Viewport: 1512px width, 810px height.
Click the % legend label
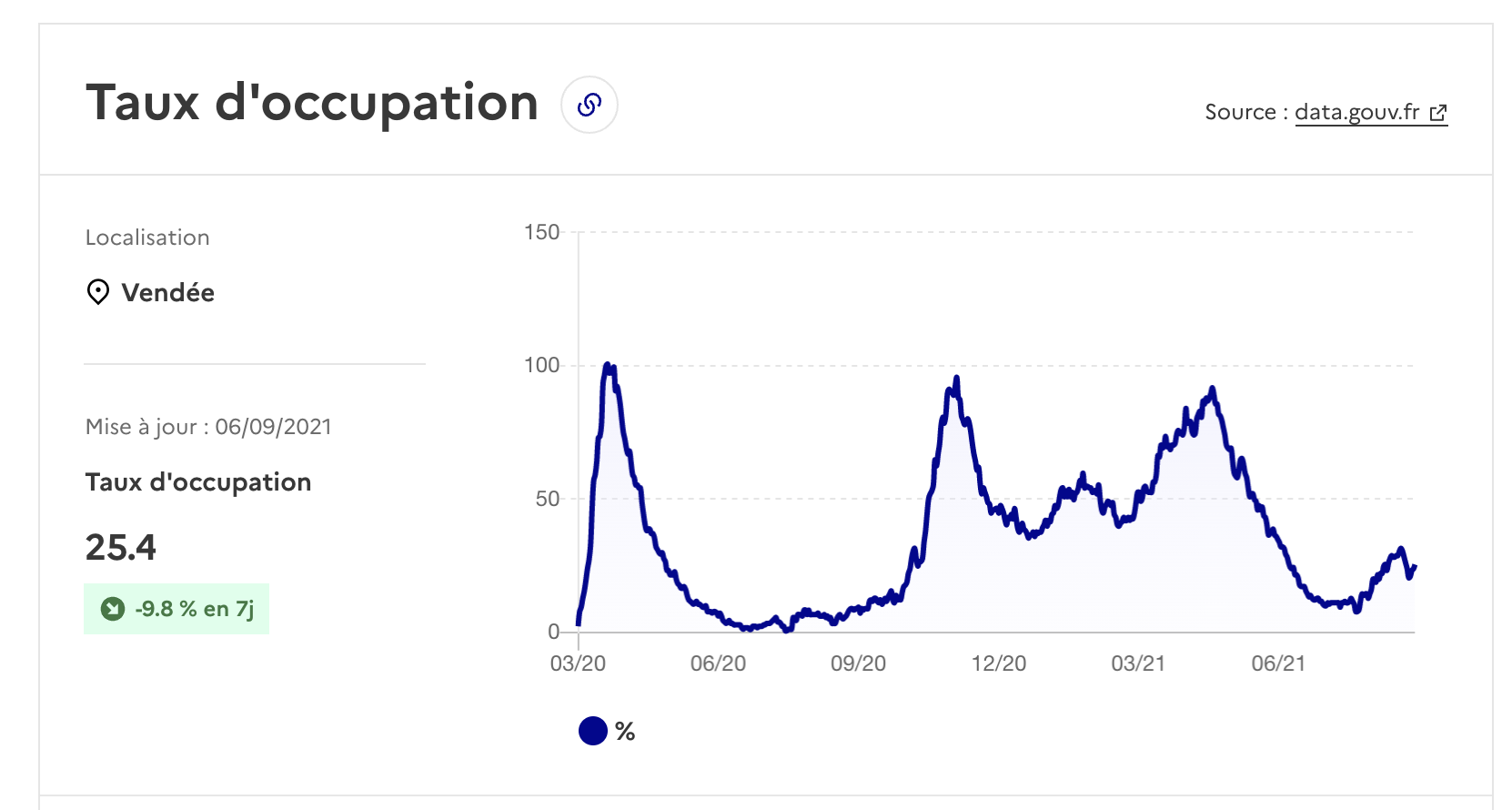point(625,731)
